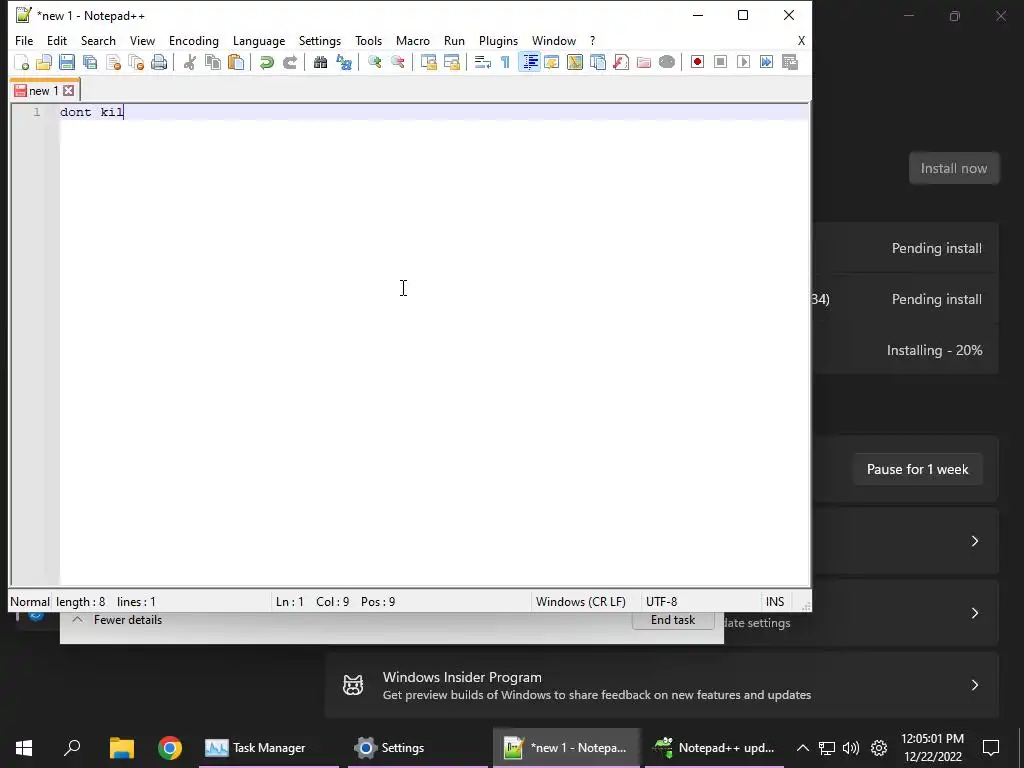The image size is (1024, 768).
Task: Open the Encoding menu
Action: click(194, 40)
